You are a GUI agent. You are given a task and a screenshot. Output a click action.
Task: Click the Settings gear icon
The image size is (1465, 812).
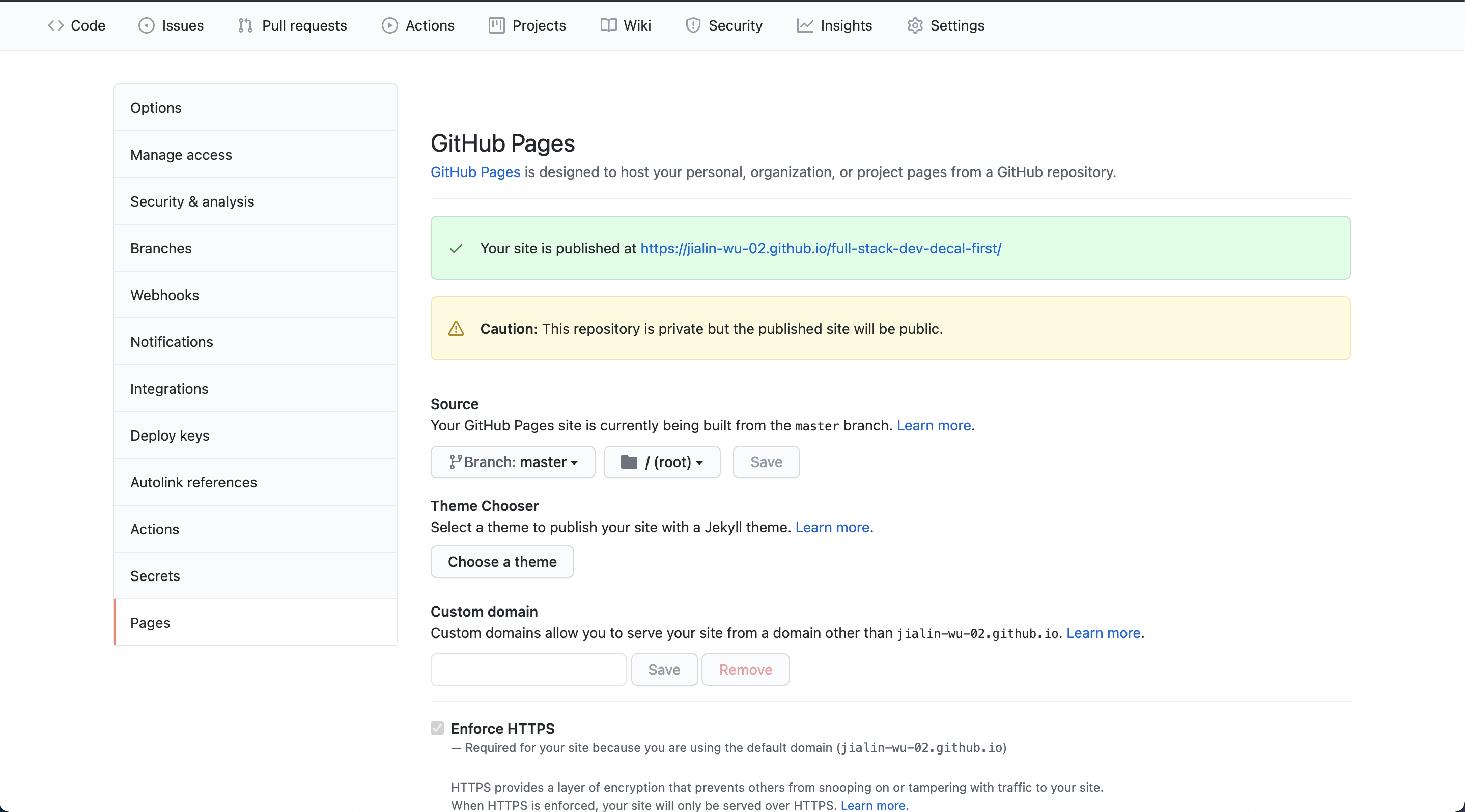point(915,25)
